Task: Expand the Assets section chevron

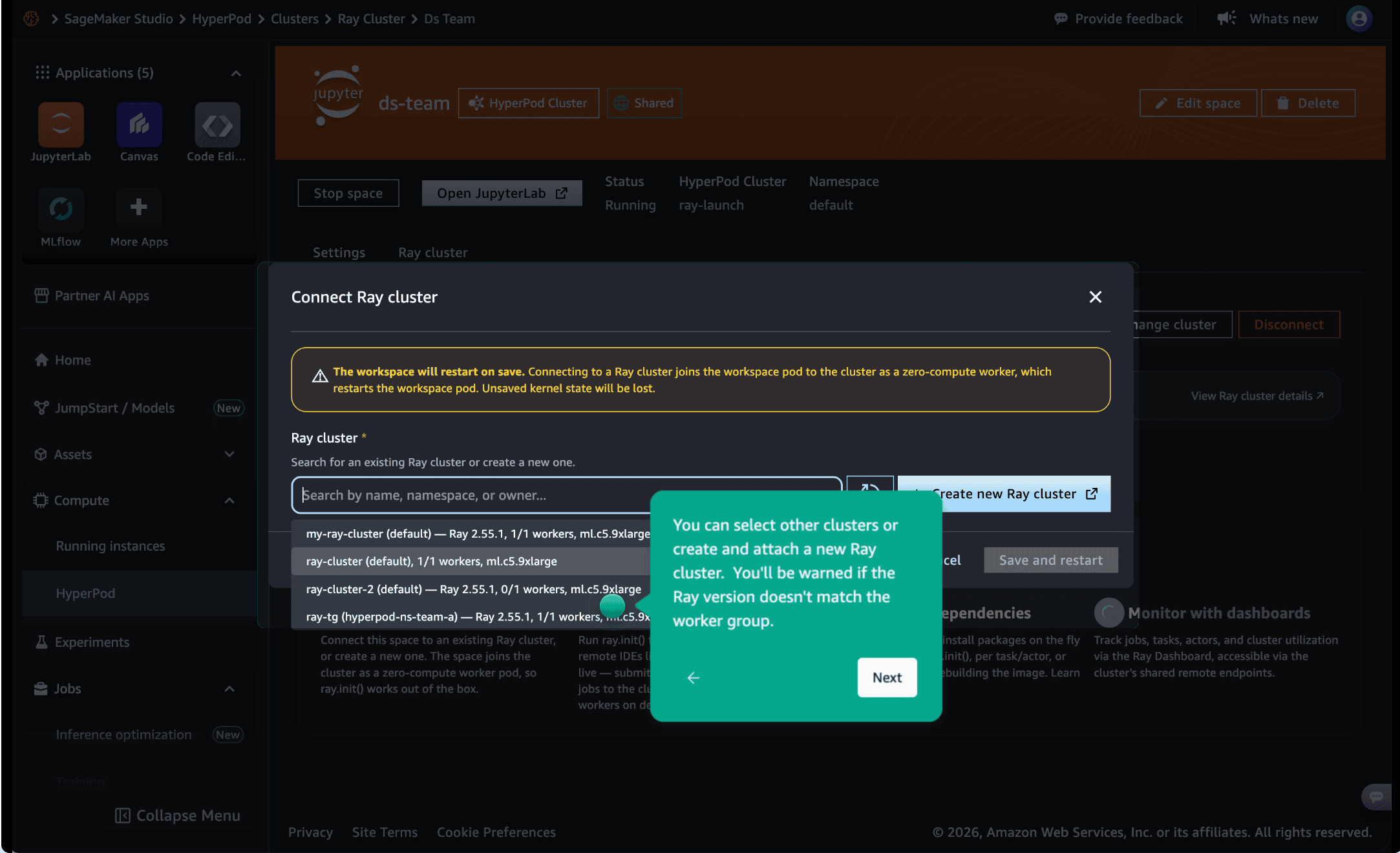Action: point(229,454)
